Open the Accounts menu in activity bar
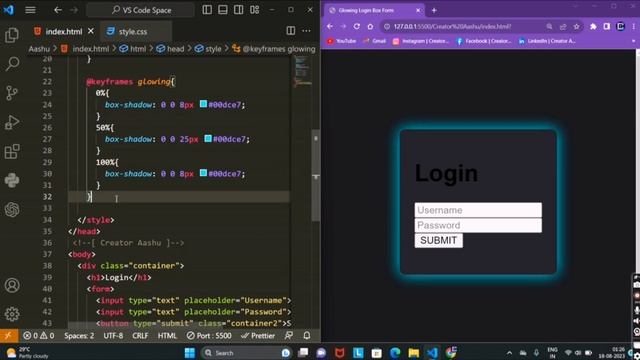This screenshot has height=360, width=640. click(x=12, y=285)
